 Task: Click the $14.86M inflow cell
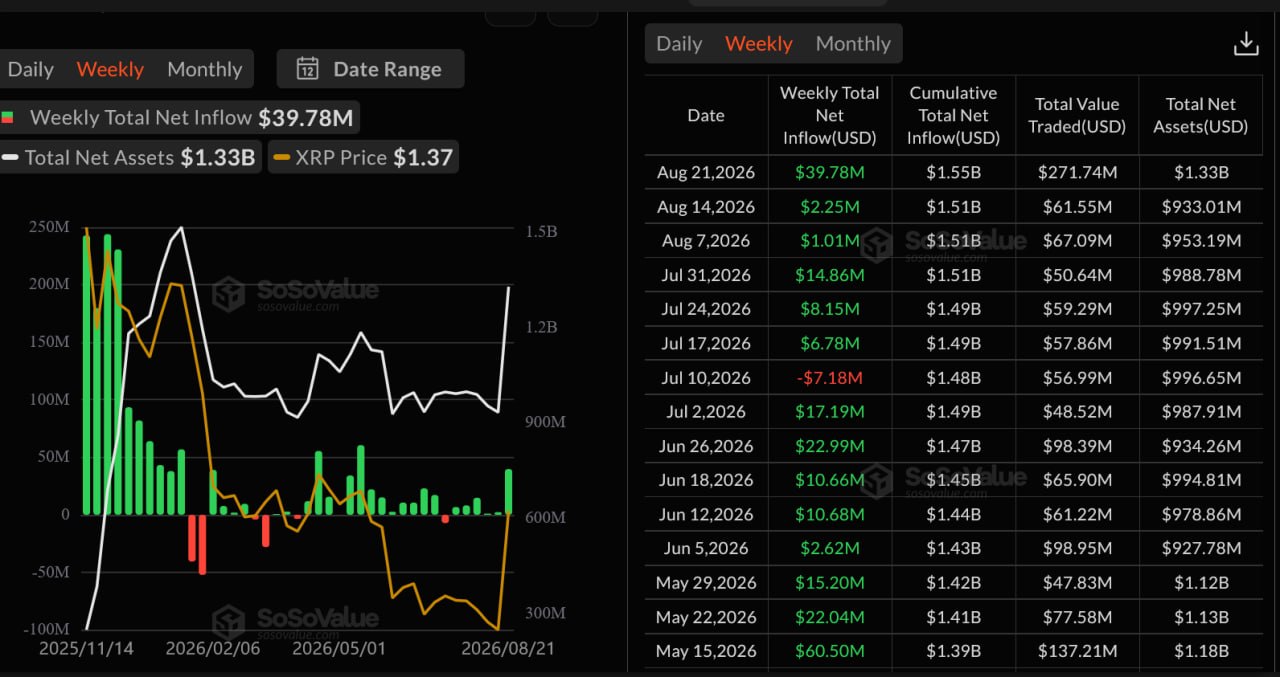[x=830, y=275]
